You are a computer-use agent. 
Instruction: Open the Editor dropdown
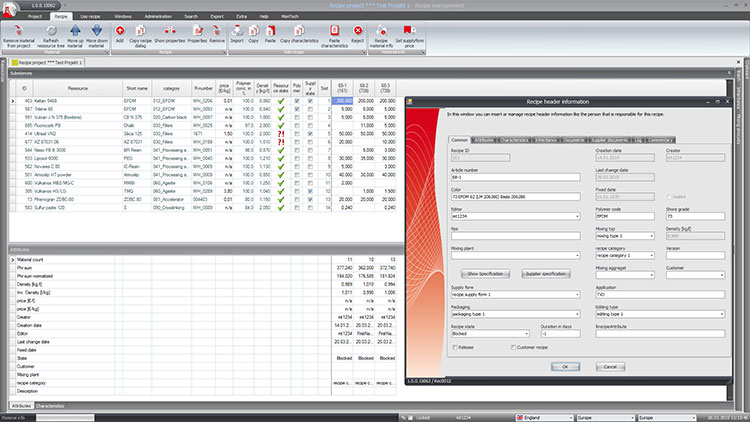[577, 216]
